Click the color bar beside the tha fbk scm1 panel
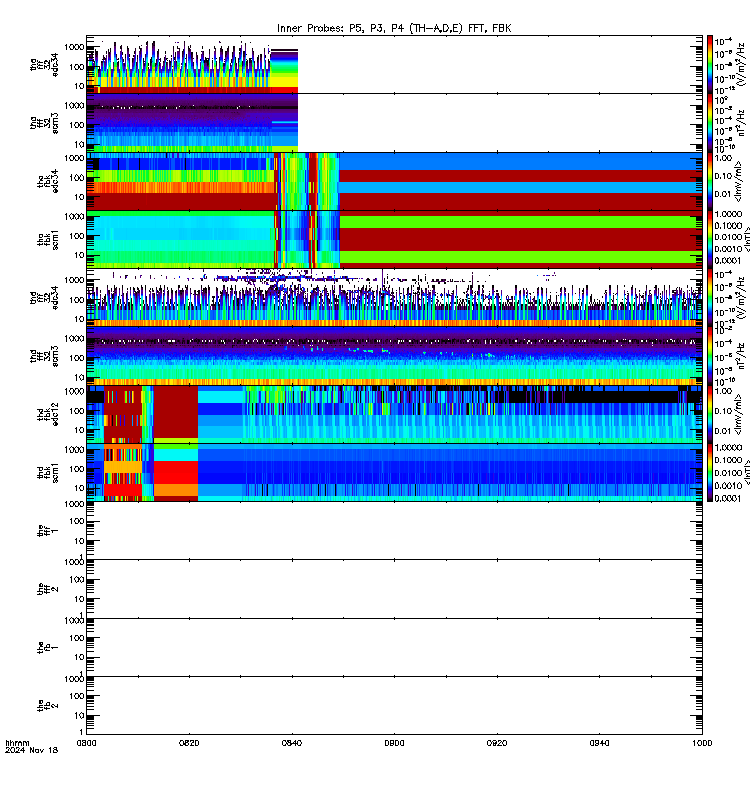The height and width of the screenshot is (800, 750). click(x=710, y=240)
